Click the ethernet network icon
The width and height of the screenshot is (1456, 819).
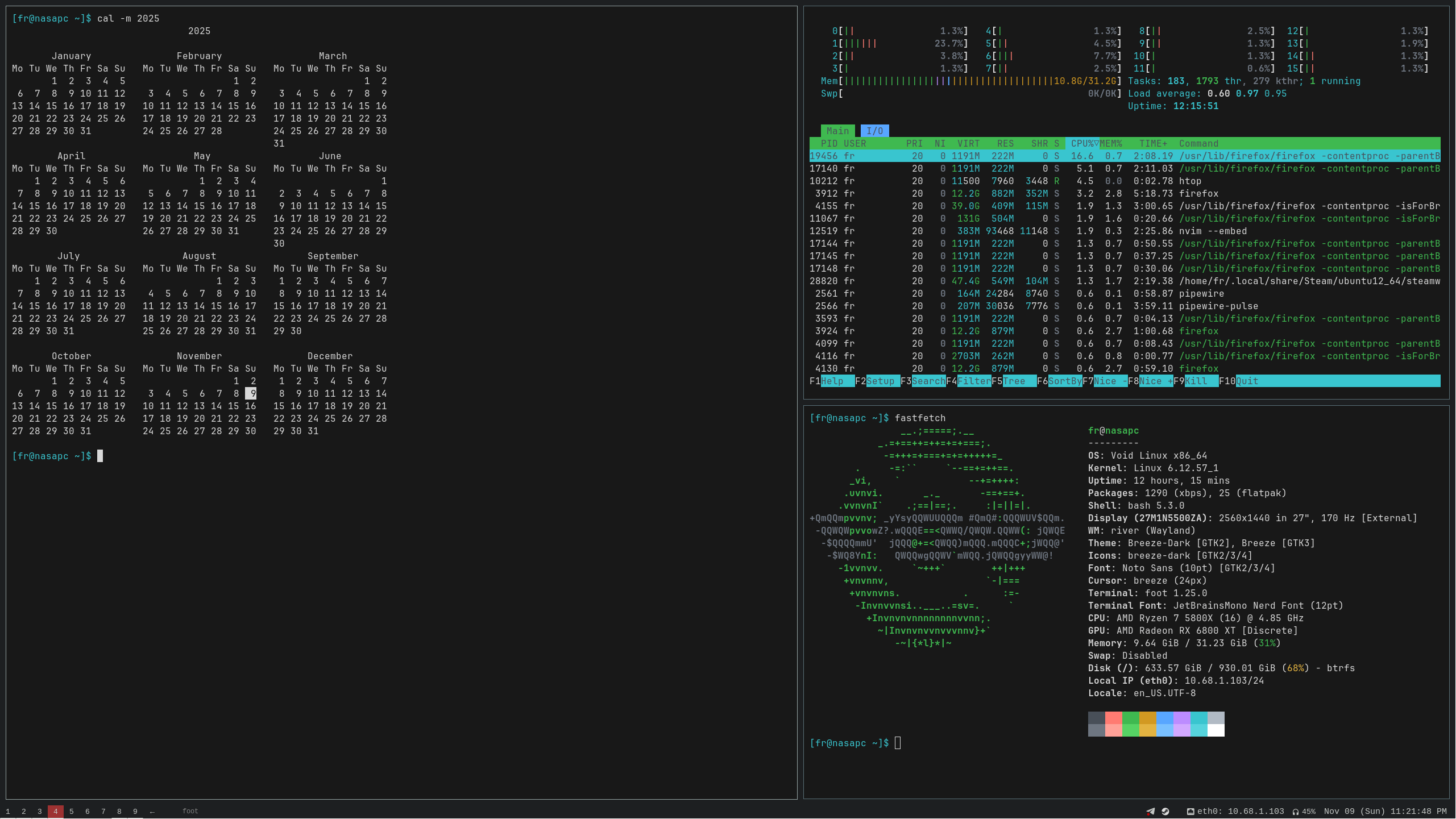click(x=1190, y=812)
